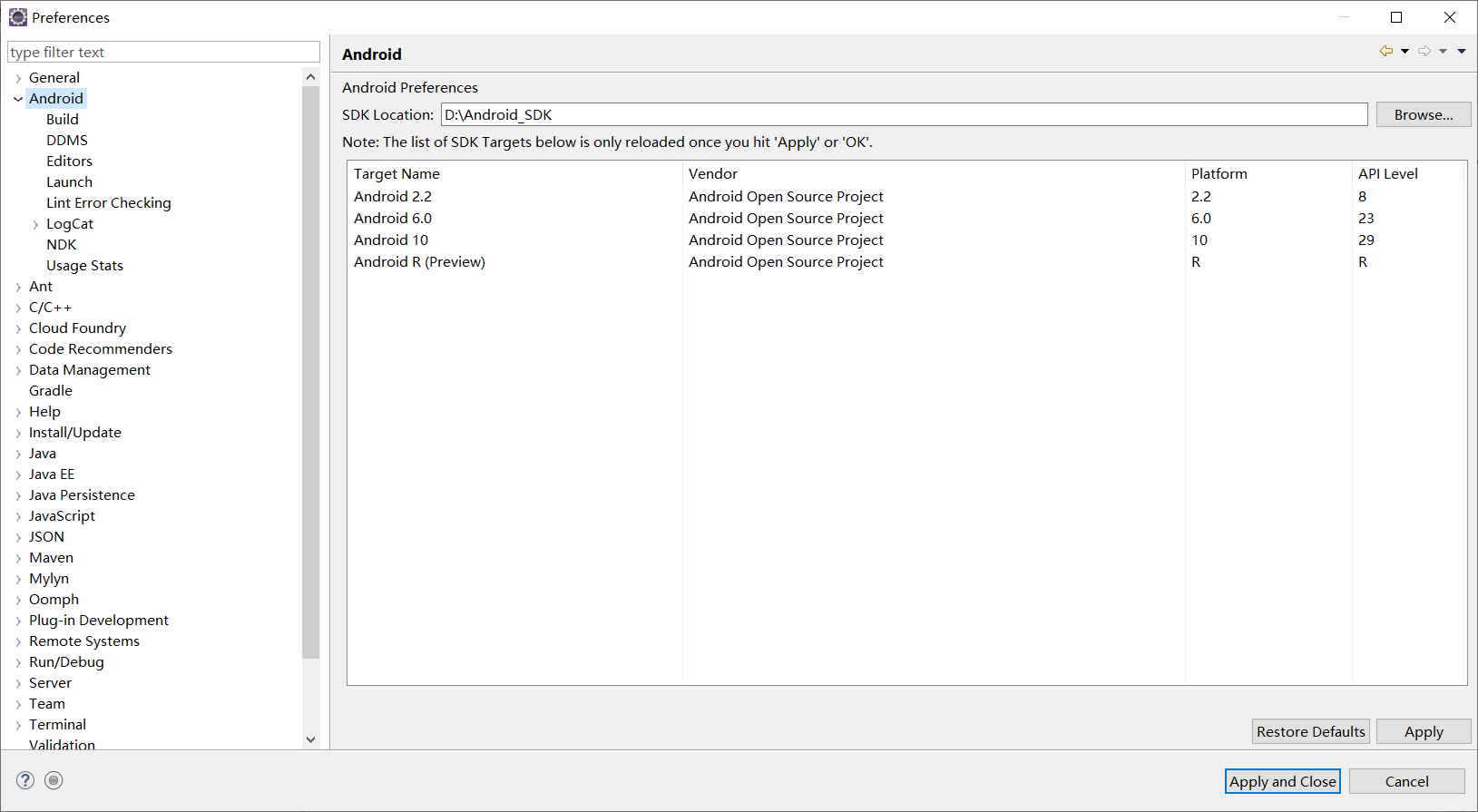Click the tree scrollbar up arrow

click(310, 77)
